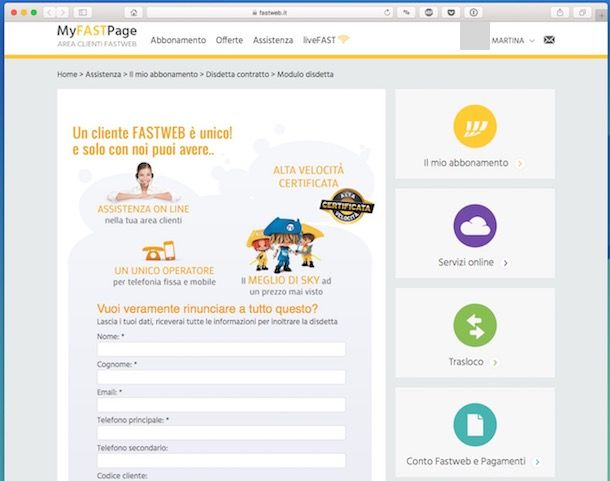
Task: Toggle the Safari sidebar button
Action: point(82,12)
